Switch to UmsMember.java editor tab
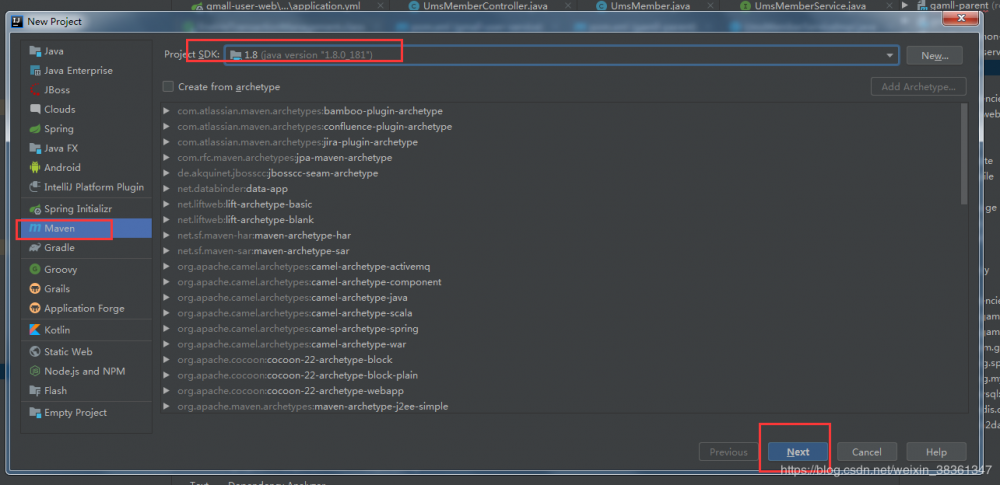 (x=649, y=6)
